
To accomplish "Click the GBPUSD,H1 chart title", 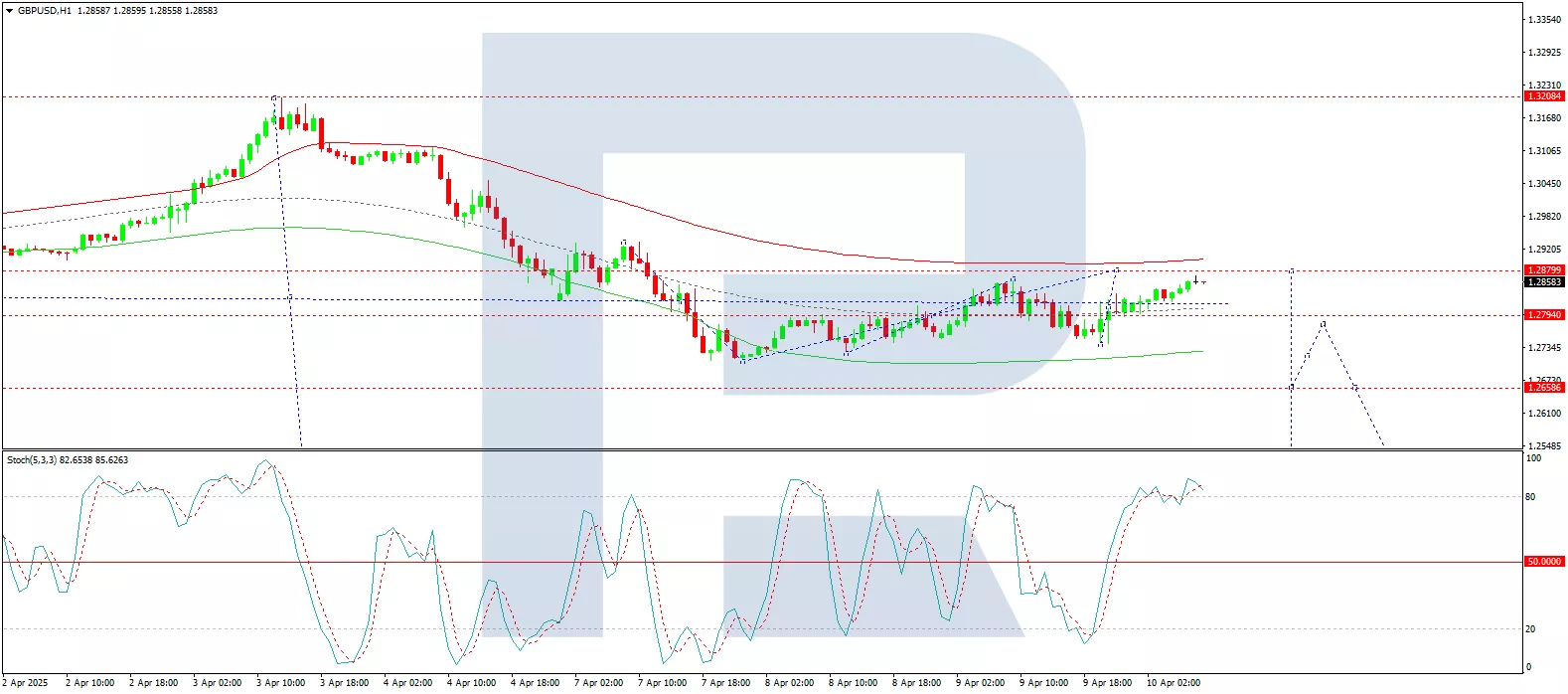I will [45, 11].
